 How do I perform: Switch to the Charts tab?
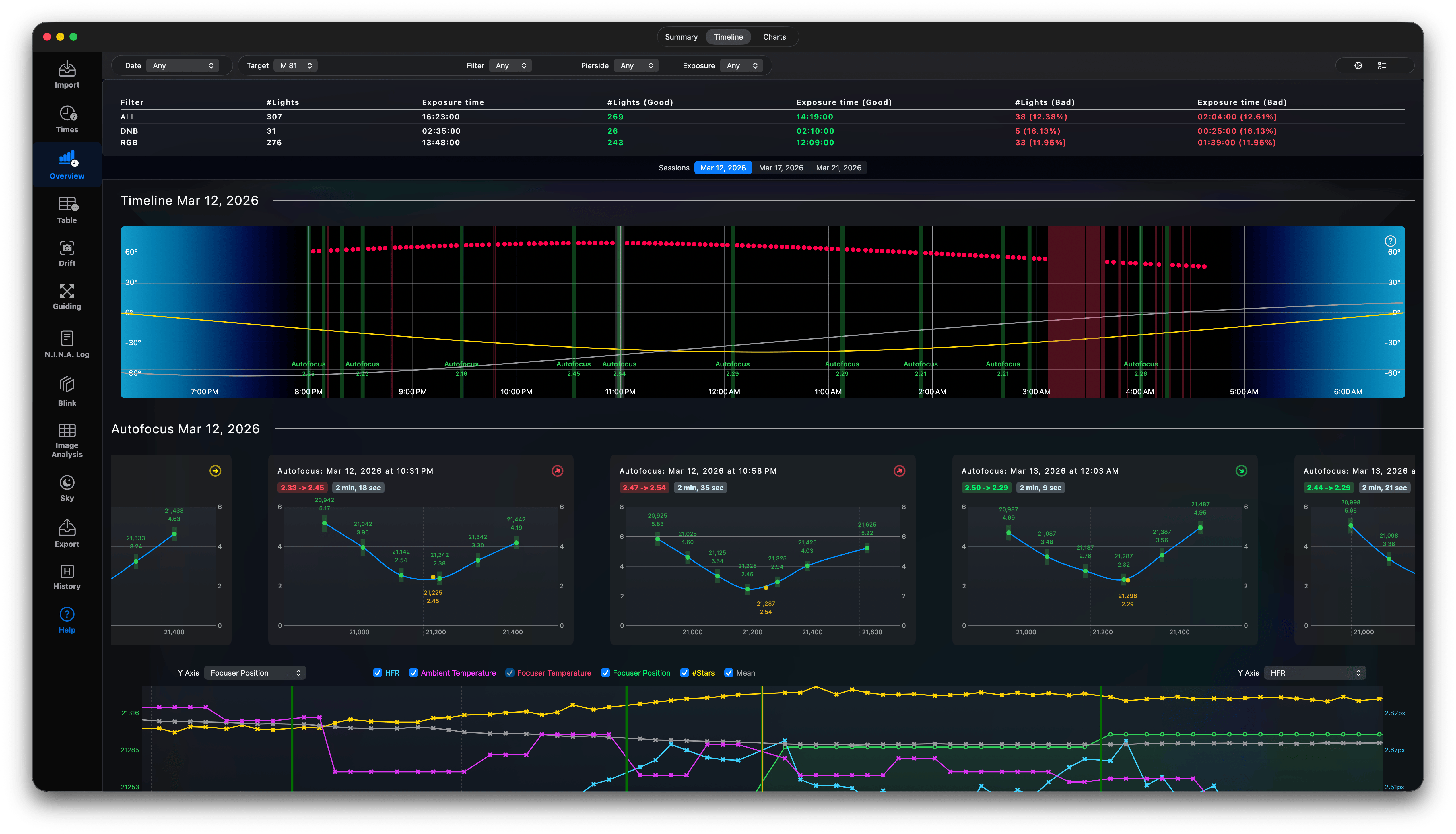774,37
